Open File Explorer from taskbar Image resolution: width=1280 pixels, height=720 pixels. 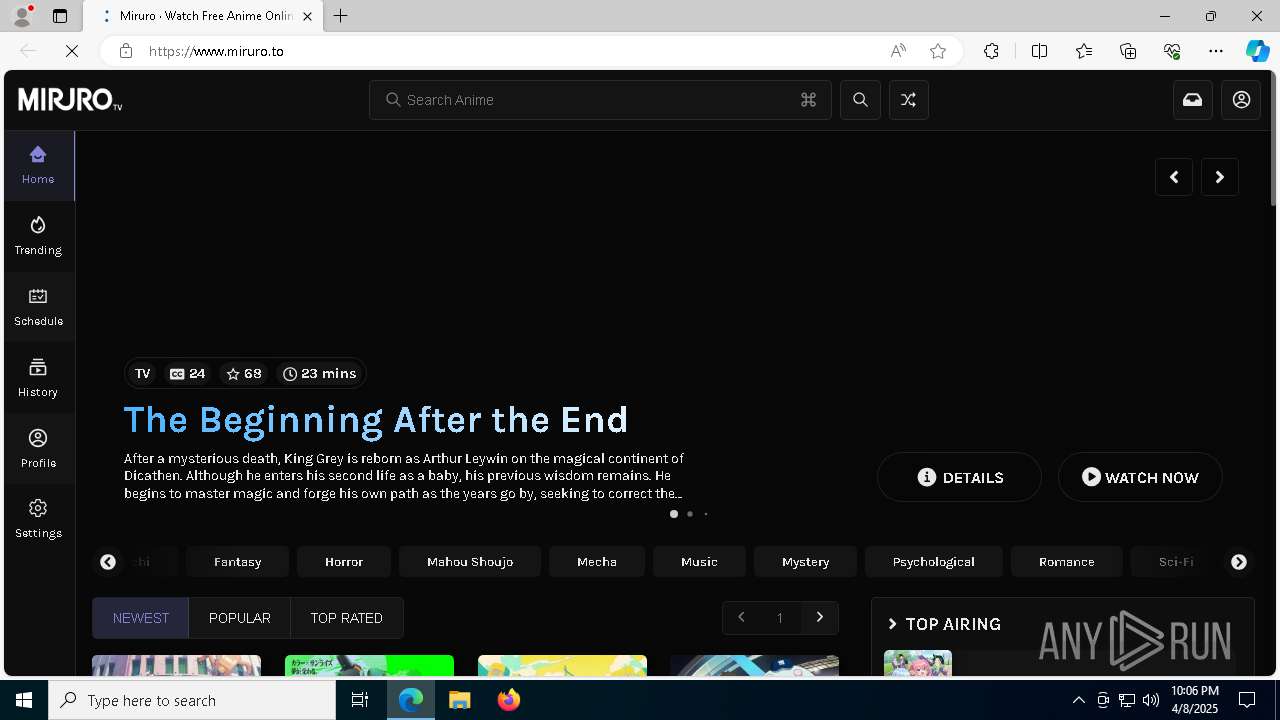(459, 700)
